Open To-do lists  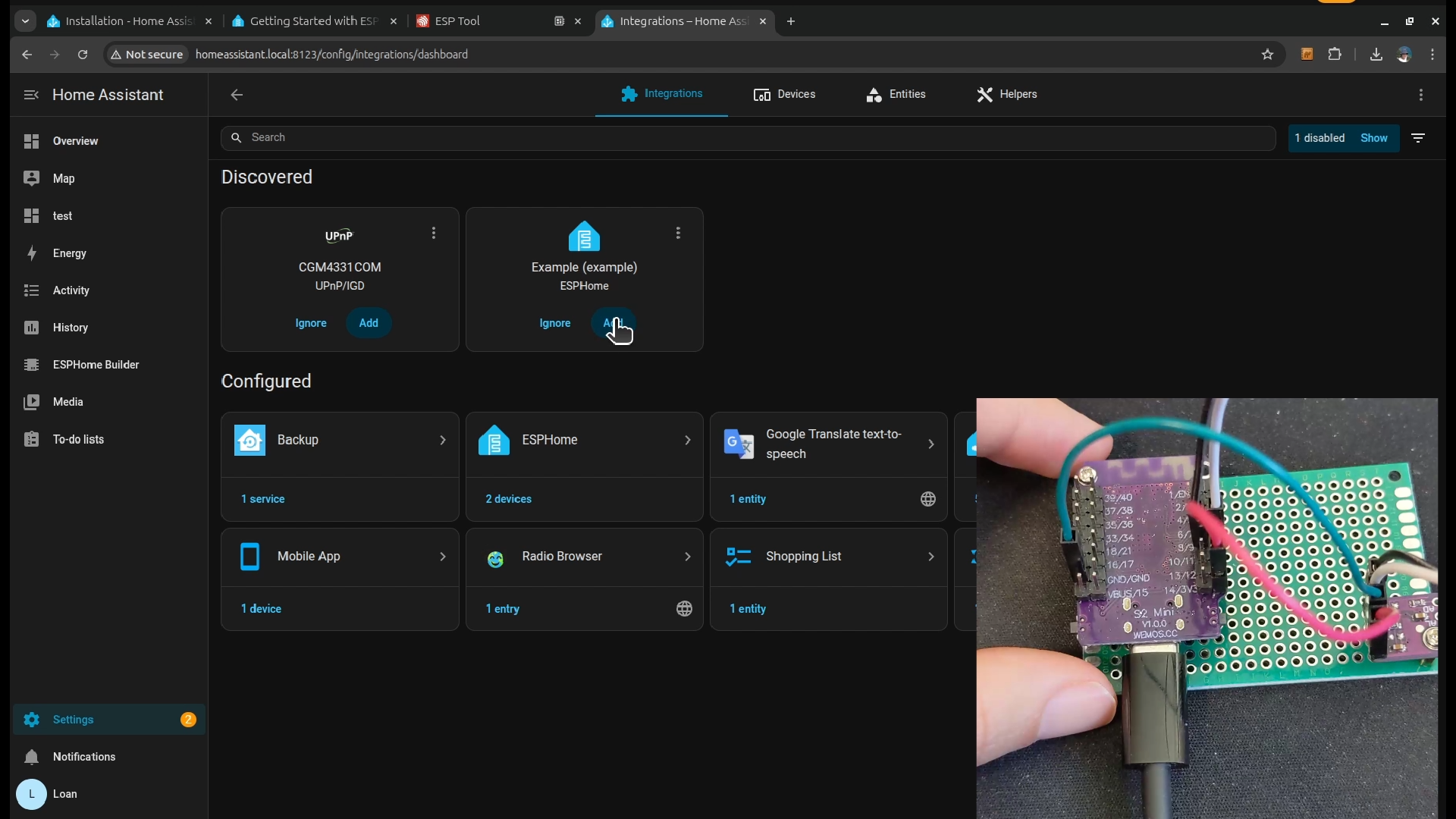click(x=109, y=439)
